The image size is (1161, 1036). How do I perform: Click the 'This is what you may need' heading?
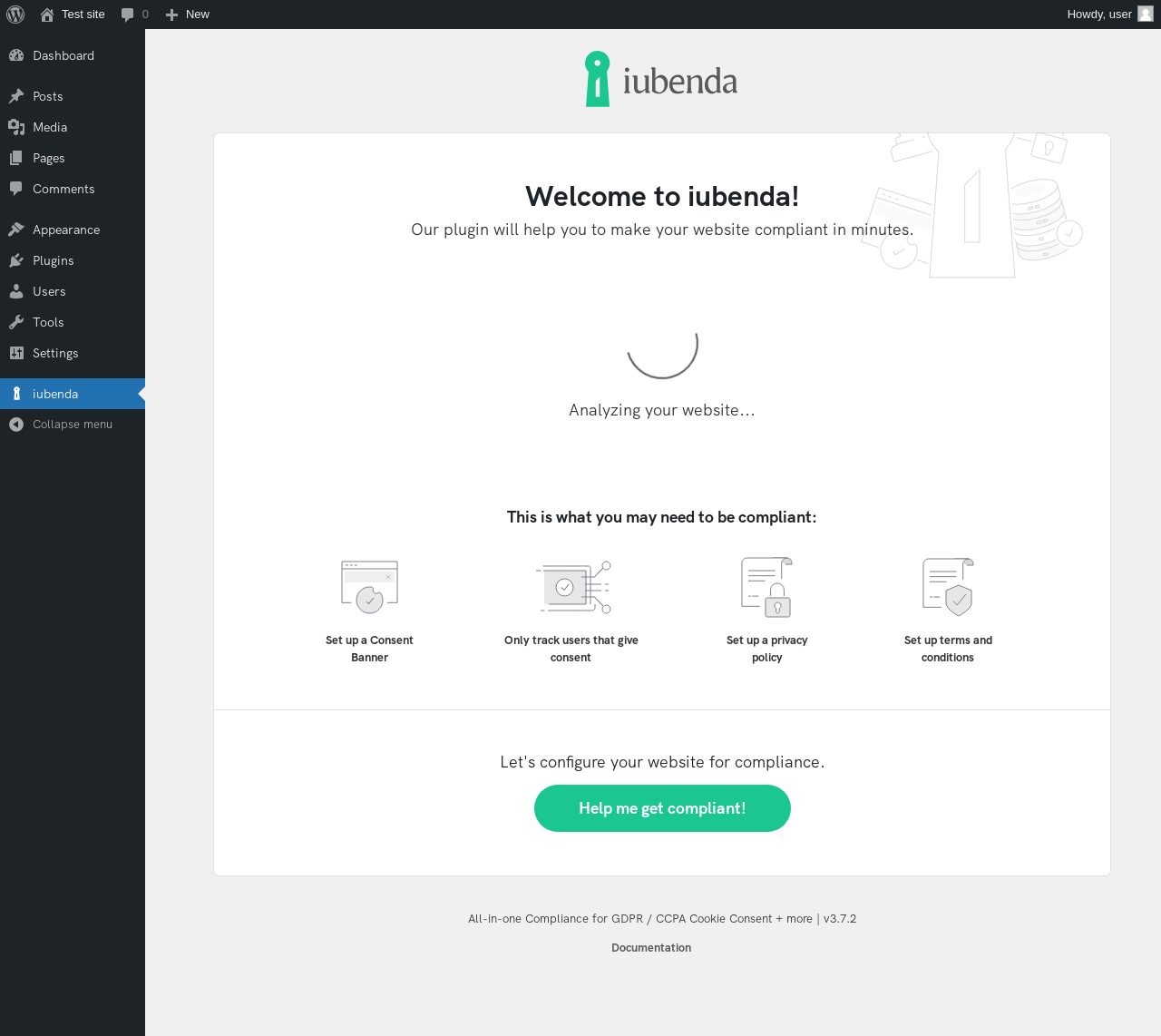(662, 517)
